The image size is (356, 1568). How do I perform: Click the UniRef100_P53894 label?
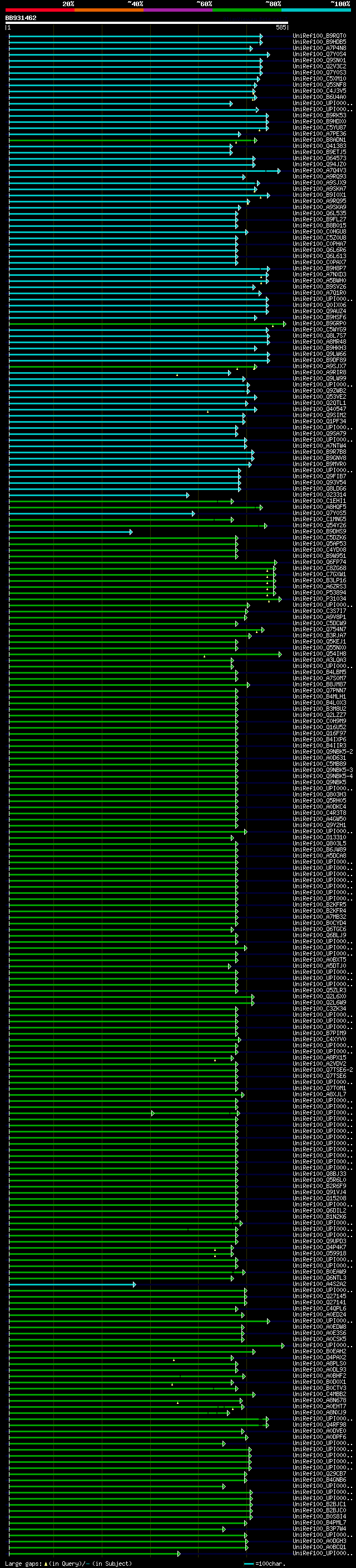click(319, 592)
